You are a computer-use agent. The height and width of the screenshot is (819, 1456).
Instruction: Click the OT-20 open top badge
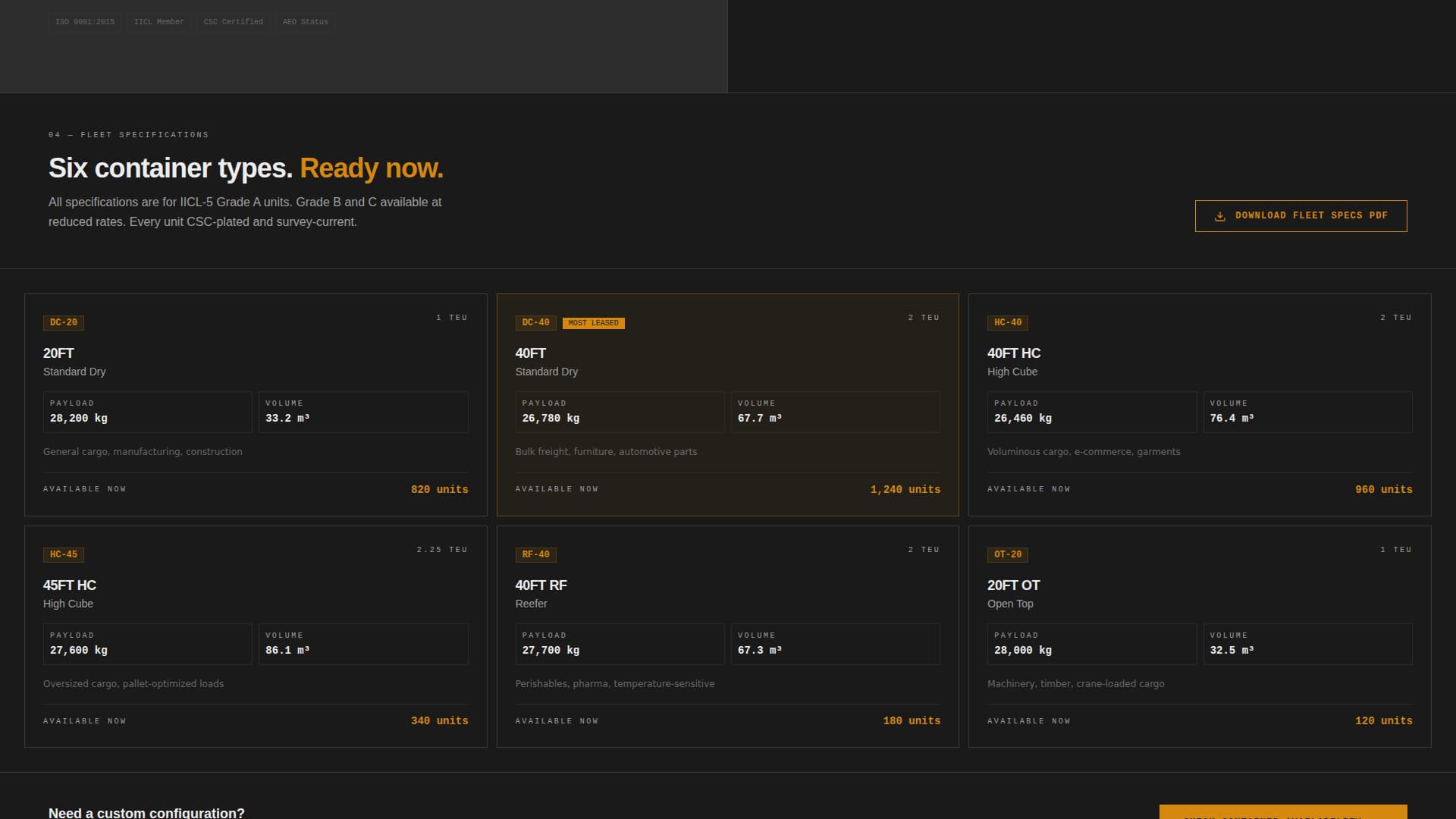point(1007,555)
